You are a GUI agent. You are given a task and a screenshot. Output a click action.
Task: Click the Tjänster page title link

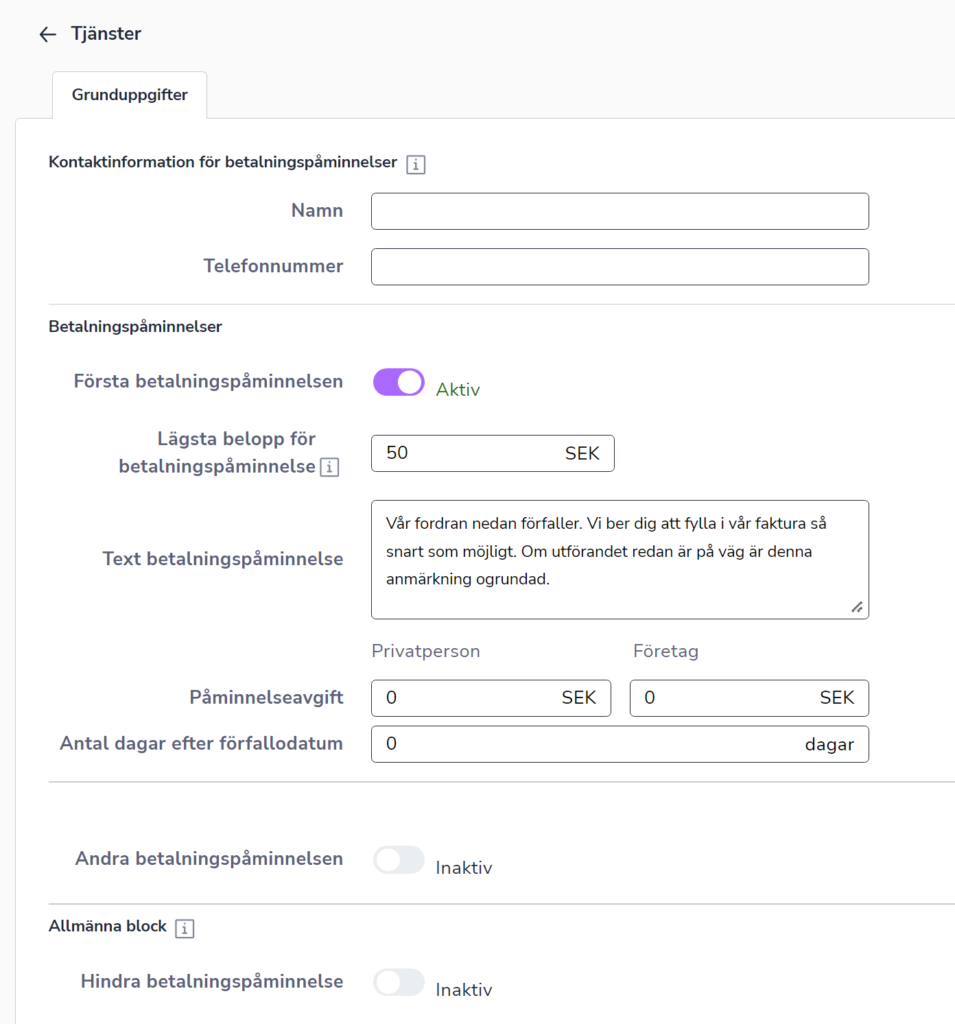106,34
